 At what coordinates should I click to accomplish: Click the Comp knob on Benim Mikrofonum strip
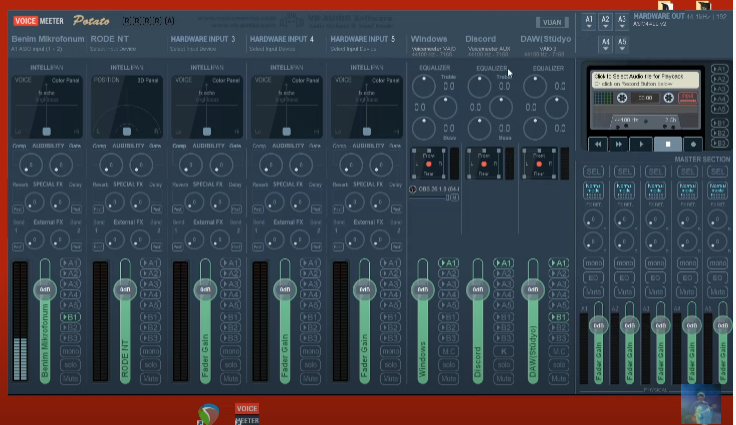click(31, 165)
